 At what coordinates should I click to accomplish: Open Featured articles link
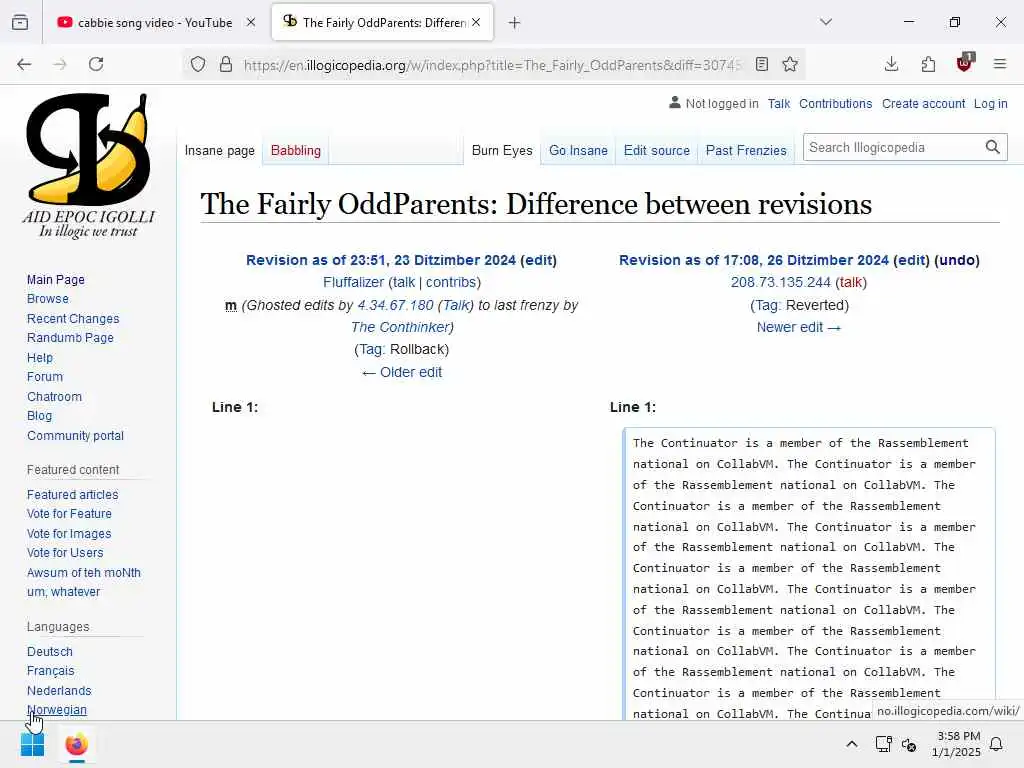[72, 494]
